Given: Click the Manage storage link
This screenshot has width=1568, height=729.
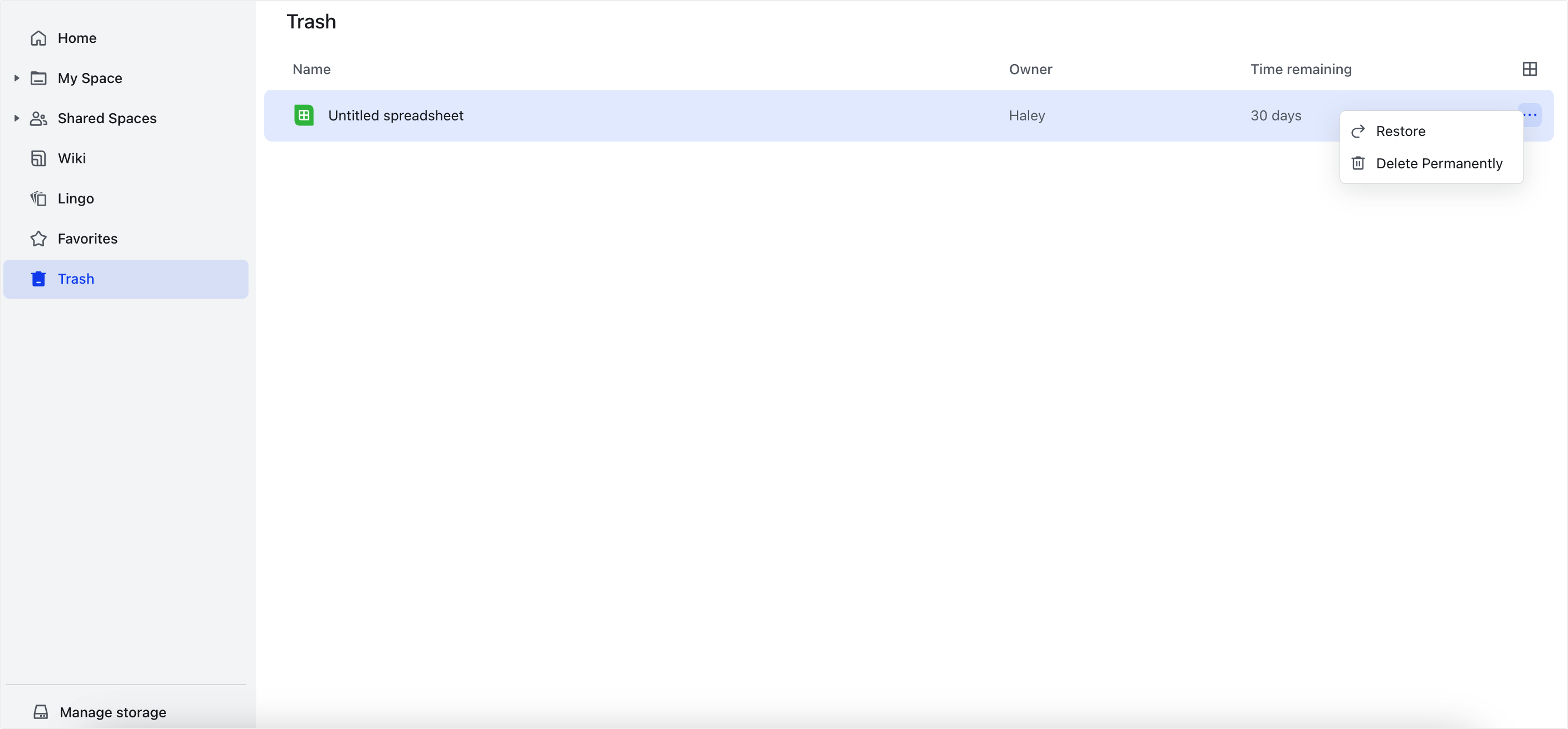Looking at the screenshot, I should click(112, 711).
